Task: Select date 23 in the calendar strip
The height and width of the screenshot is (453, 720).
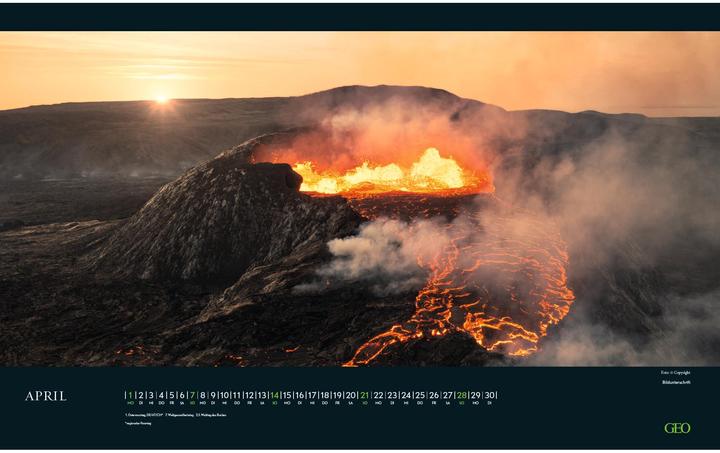Action: tap(392, 395)
